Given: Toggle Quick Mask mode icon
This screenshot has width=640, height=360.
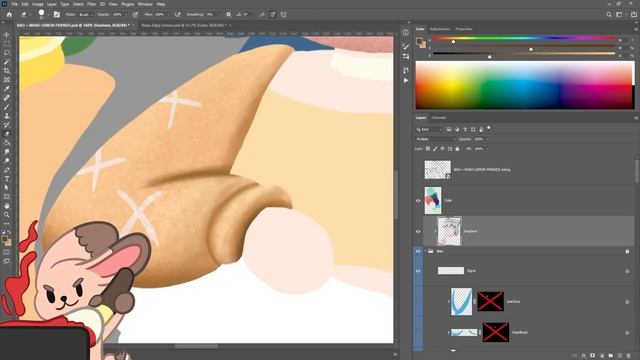Looking at the screenshot, I should (7, 252).
